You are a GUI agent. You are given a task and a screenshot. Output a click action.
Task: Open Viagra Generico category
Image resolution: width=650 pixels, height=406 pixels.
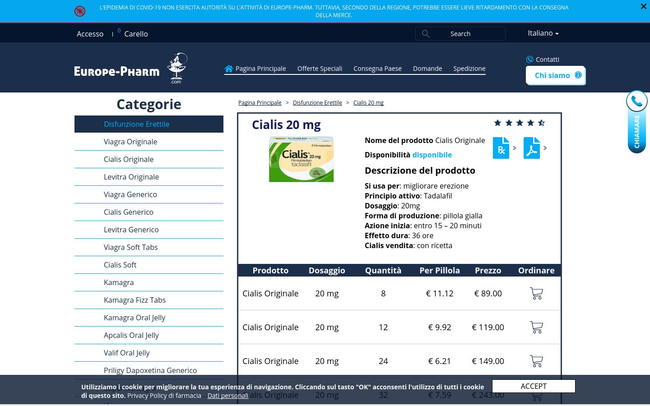[x=130, y=194]
